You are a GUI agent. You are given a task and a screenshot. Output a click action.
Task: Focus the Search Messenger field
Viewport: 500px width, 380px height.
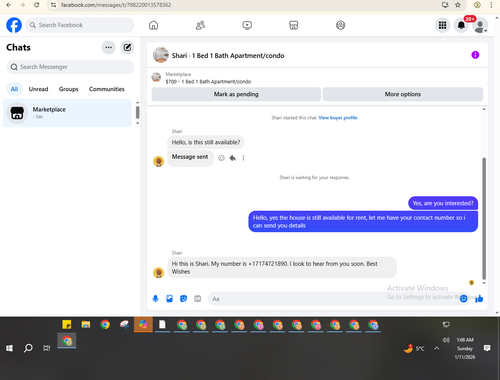pyautogui.click(x=70, y=67)
